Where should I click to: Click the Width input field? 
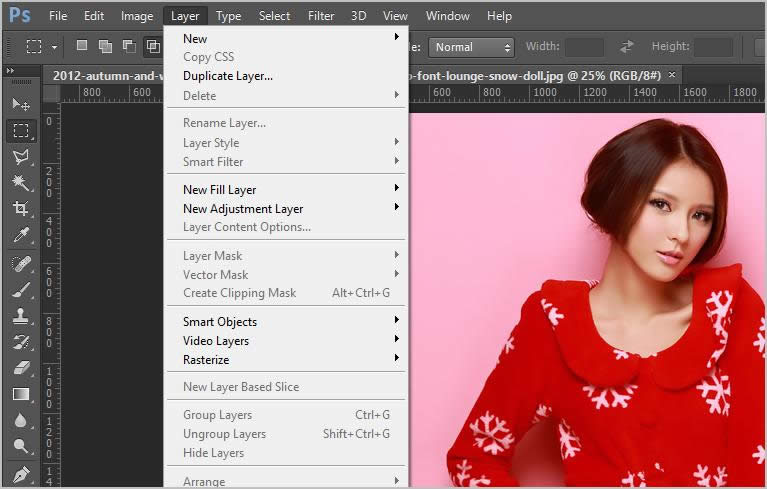[584, 47]
